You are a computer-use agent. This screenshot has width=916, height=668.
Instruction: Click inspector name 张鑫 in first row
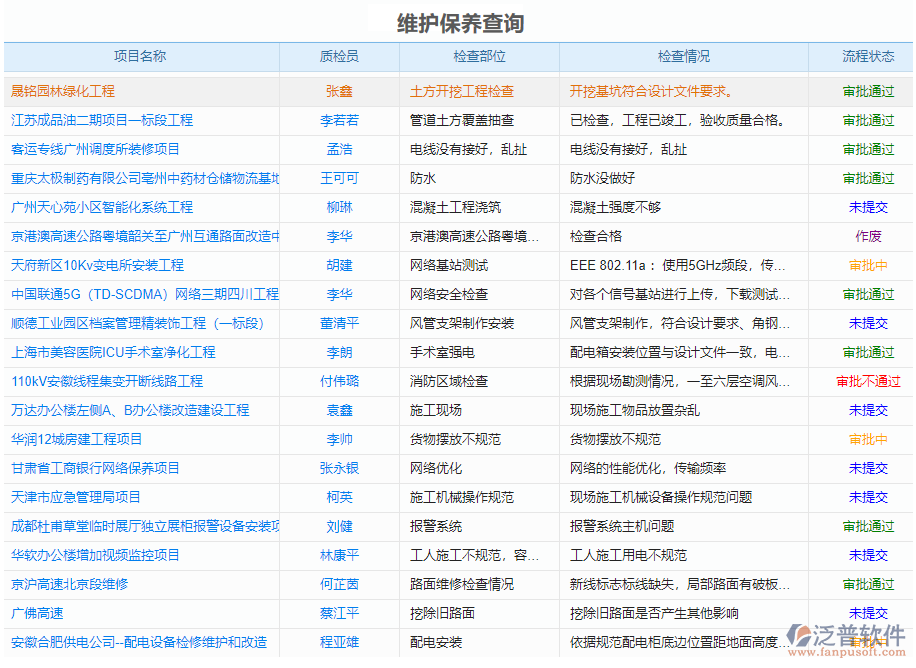[338, 90]
